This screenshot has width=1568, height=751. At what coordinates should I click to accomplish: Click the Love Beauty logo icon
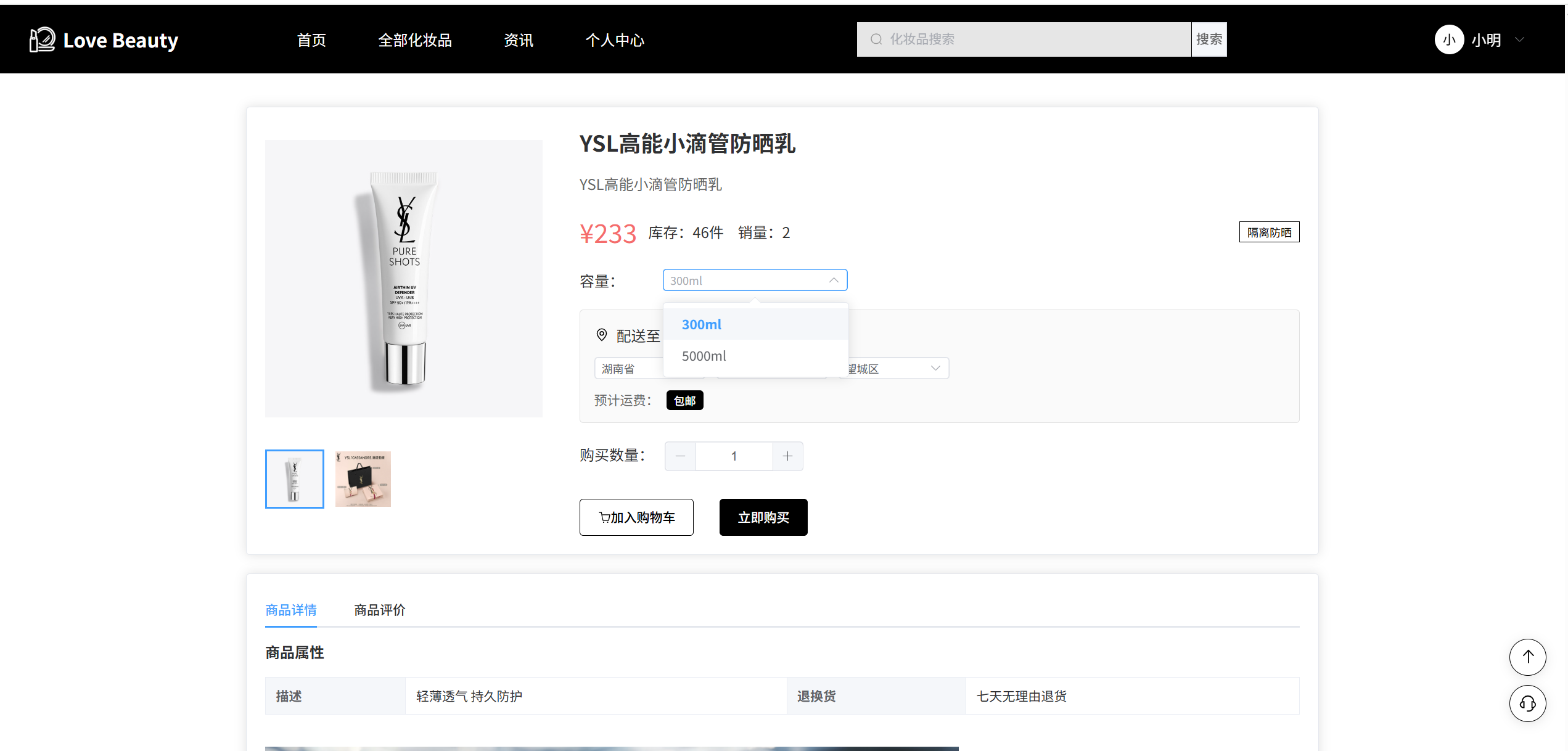click(x=42, y=40)
